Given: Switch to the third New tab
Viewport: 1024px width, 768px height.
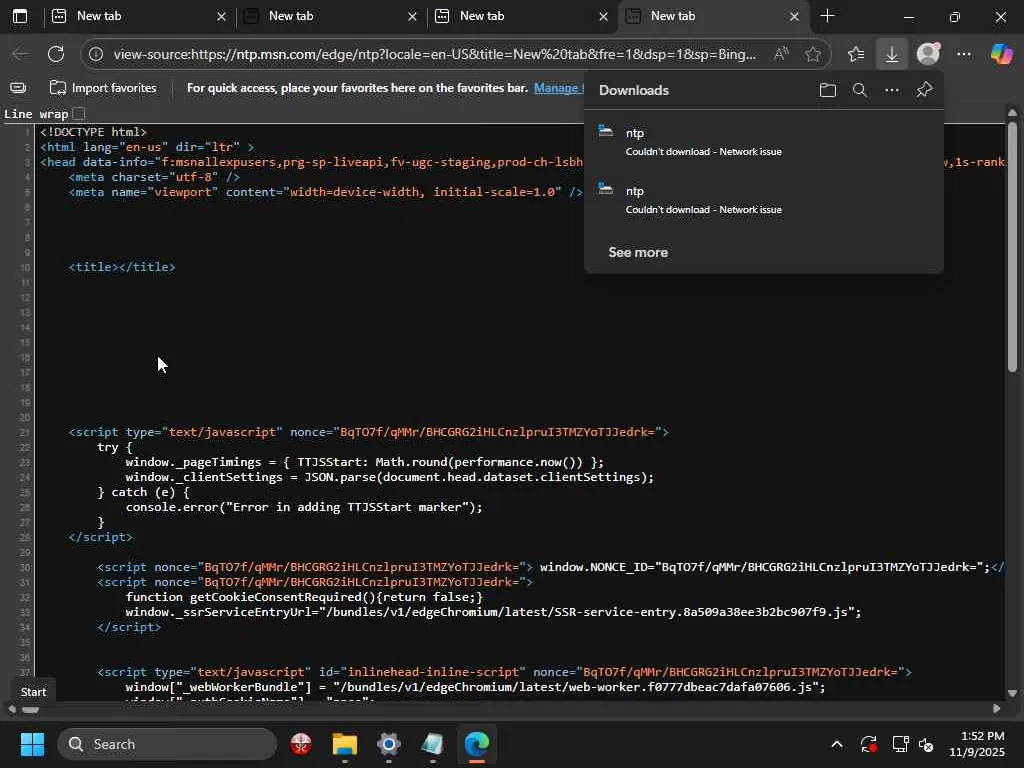Looking at the screenshot, I should pyautogui.click(x=521, y=16).
